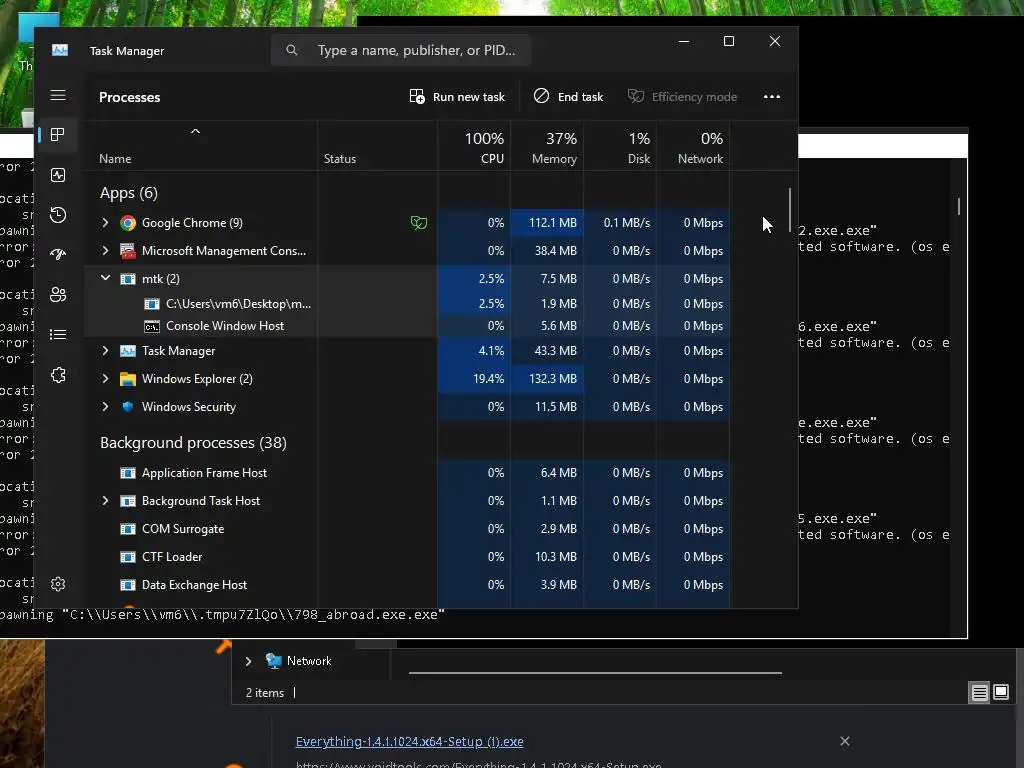1024x768 pixels.
Task: Click the Background processes (38) heading
Action: coord(193,443)
